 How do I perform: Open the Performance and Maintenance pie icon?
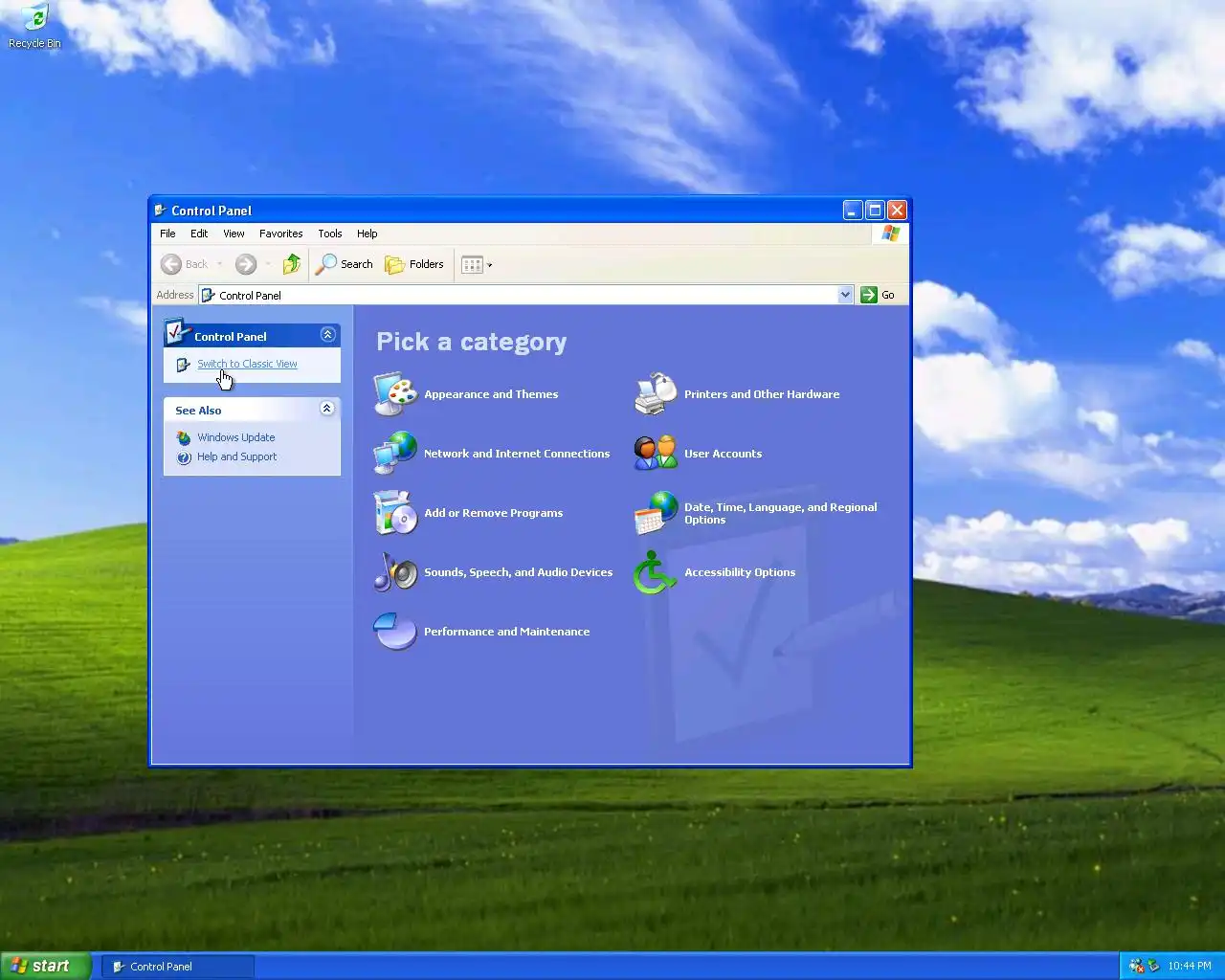[x=395, y=632]
